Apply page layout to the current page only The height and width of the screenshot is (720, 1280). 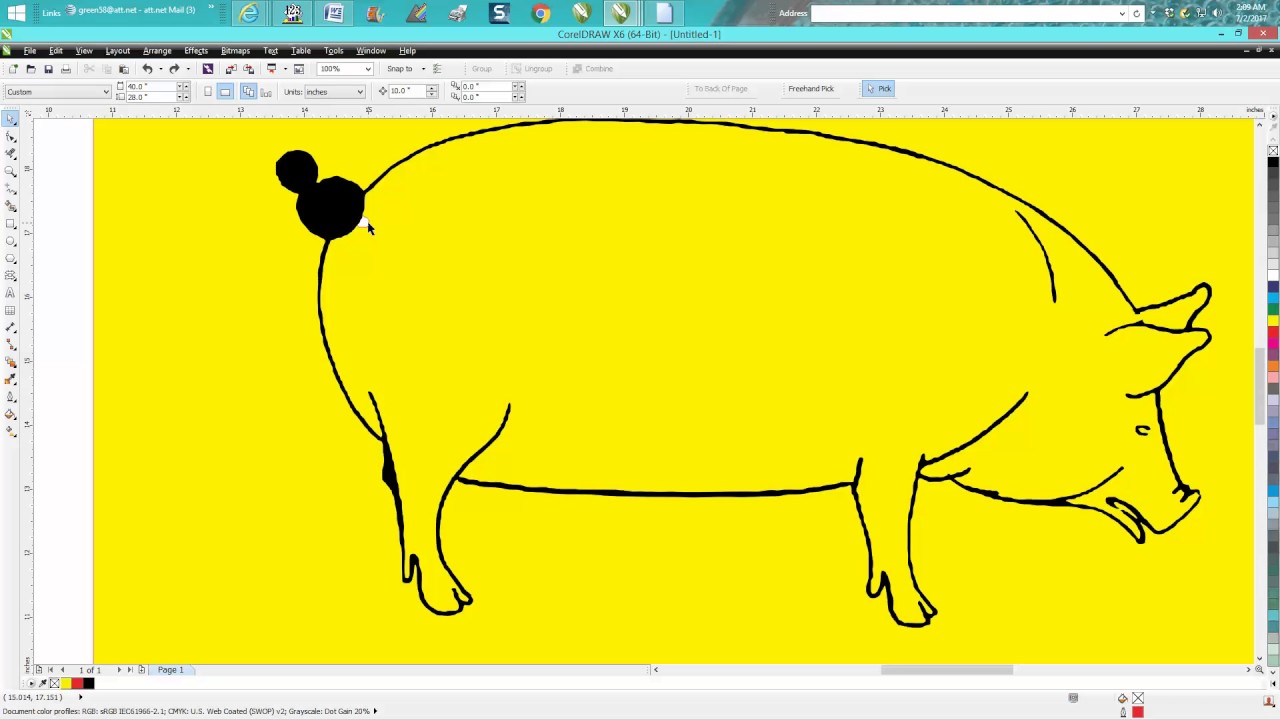coord(265,92)
